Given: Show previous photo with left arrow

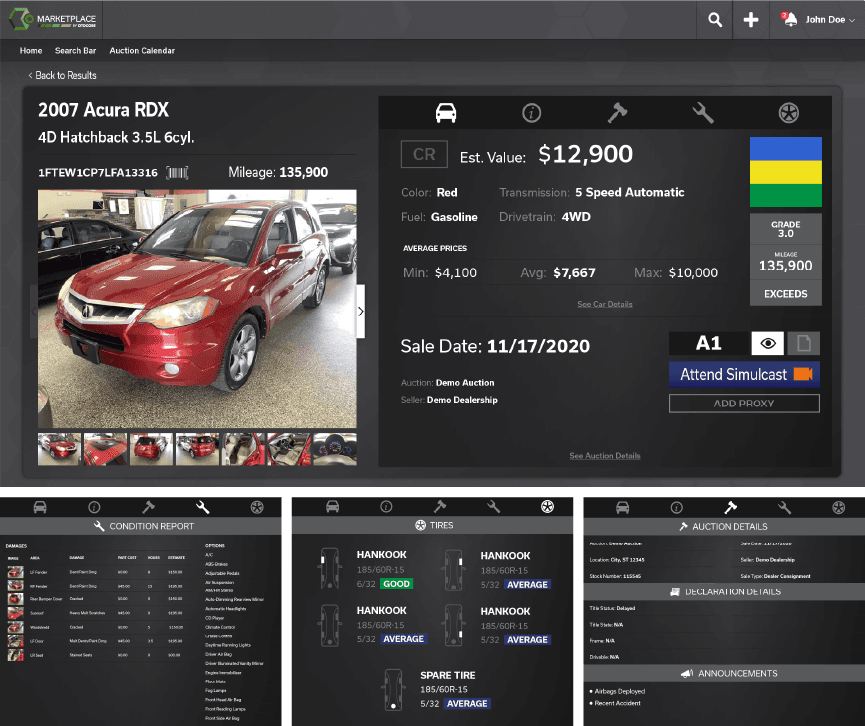Looking at the screenshot, I should pos(34,311).
